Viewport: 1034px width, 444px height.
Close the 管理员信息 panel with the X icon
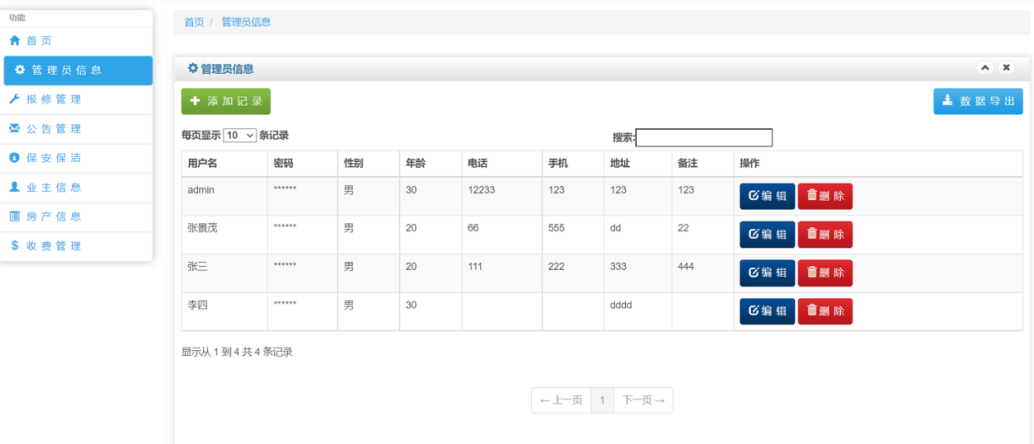tap(1006, 68)
